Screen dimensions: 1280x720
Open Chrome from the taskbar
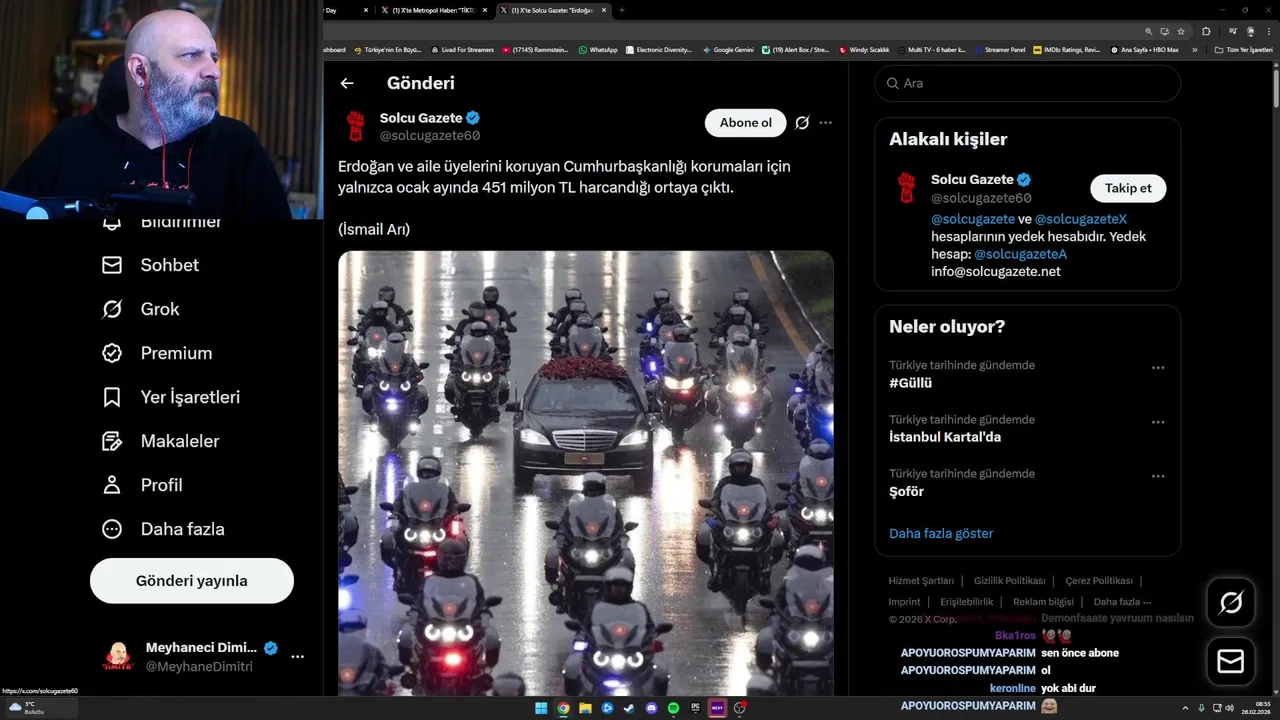click(x=563, y=708)
